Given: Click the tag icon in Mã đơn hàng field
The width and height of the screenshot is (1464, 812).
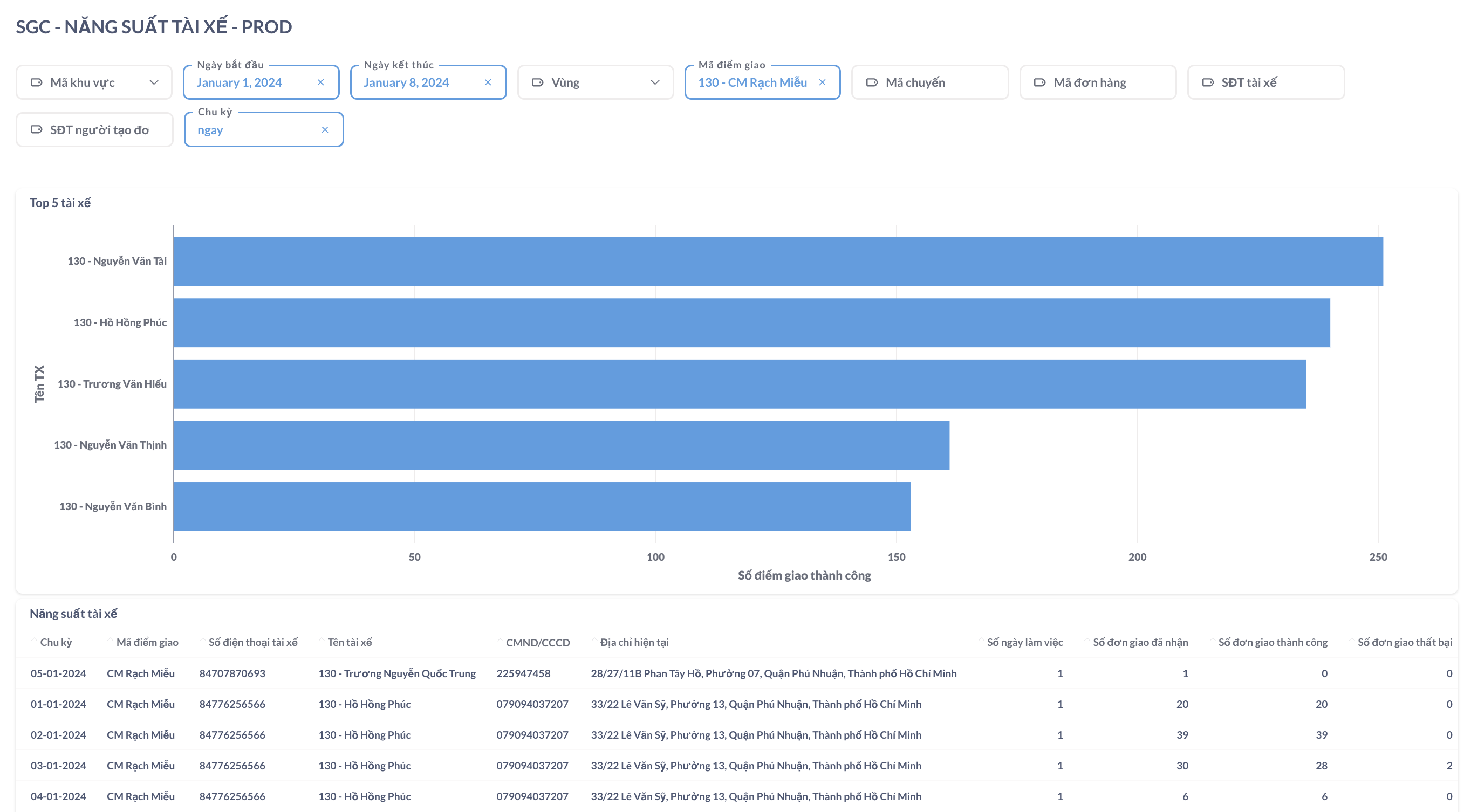Looking at the screenshot, I should (x=1039, y=82).
